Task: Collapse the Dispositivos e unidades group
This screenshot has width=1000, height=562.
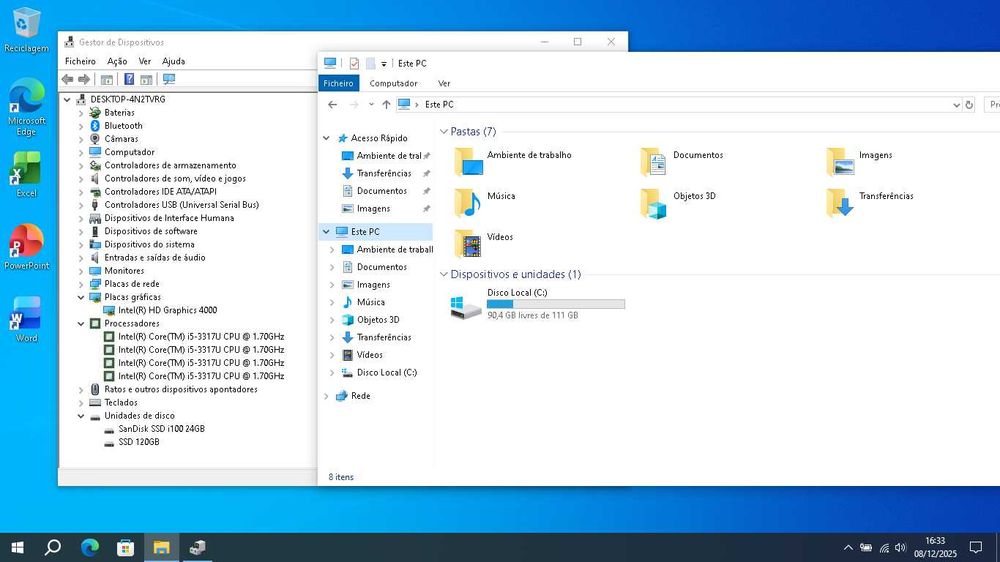Action: tap(443, 274)
